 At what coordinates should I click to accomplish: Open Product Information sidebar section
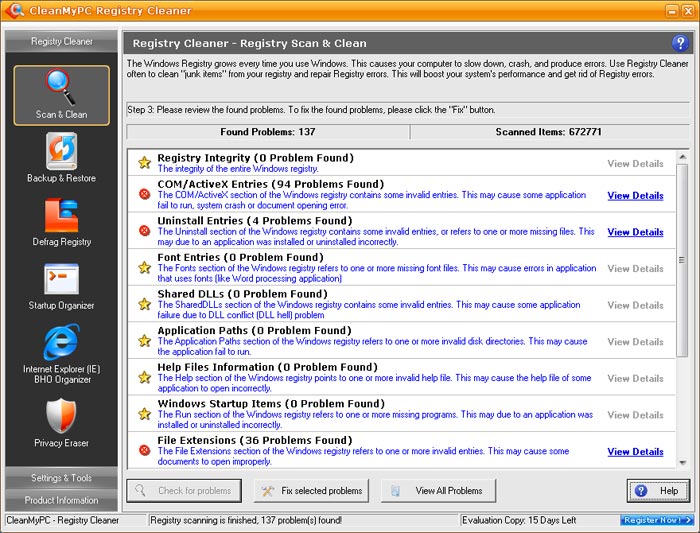pos(62,500)
